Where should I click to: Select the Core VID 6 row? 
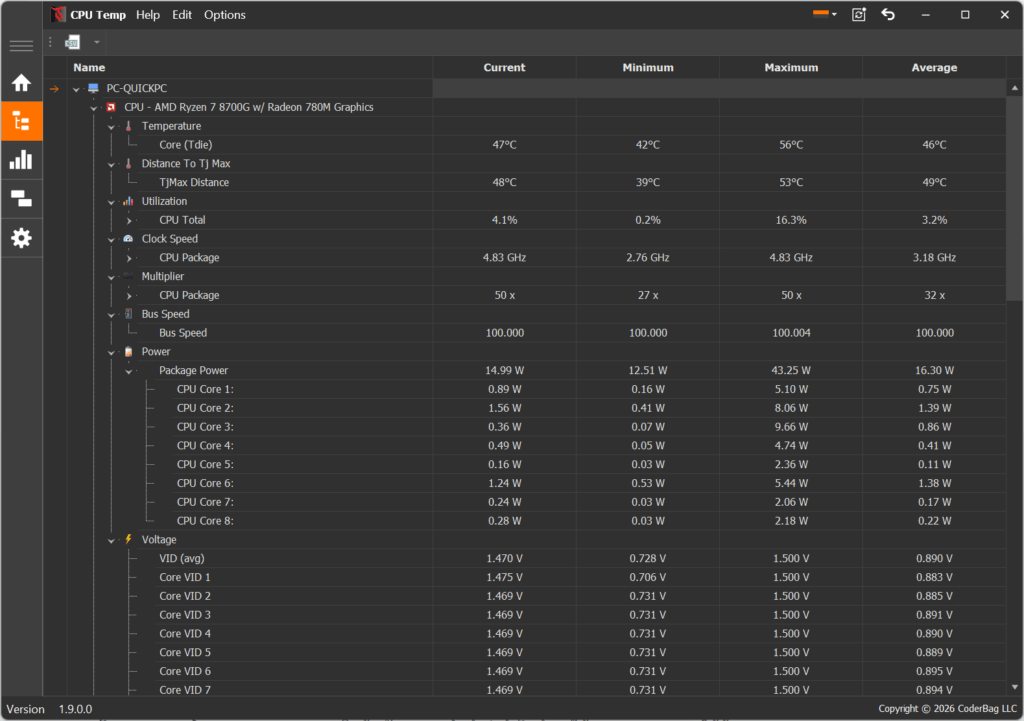point(536,671)
